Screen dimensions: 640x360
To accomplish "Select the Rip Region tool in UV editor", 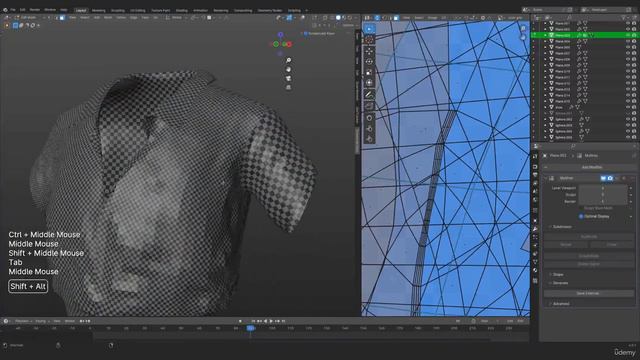I will coord(369,106).
